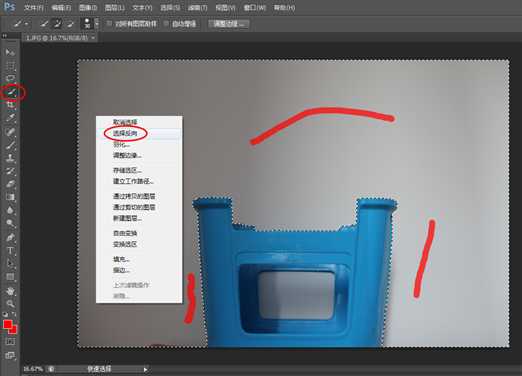Select the Quick Selection tool
This screenshot has height=376, width=522.
click(12, 92)
